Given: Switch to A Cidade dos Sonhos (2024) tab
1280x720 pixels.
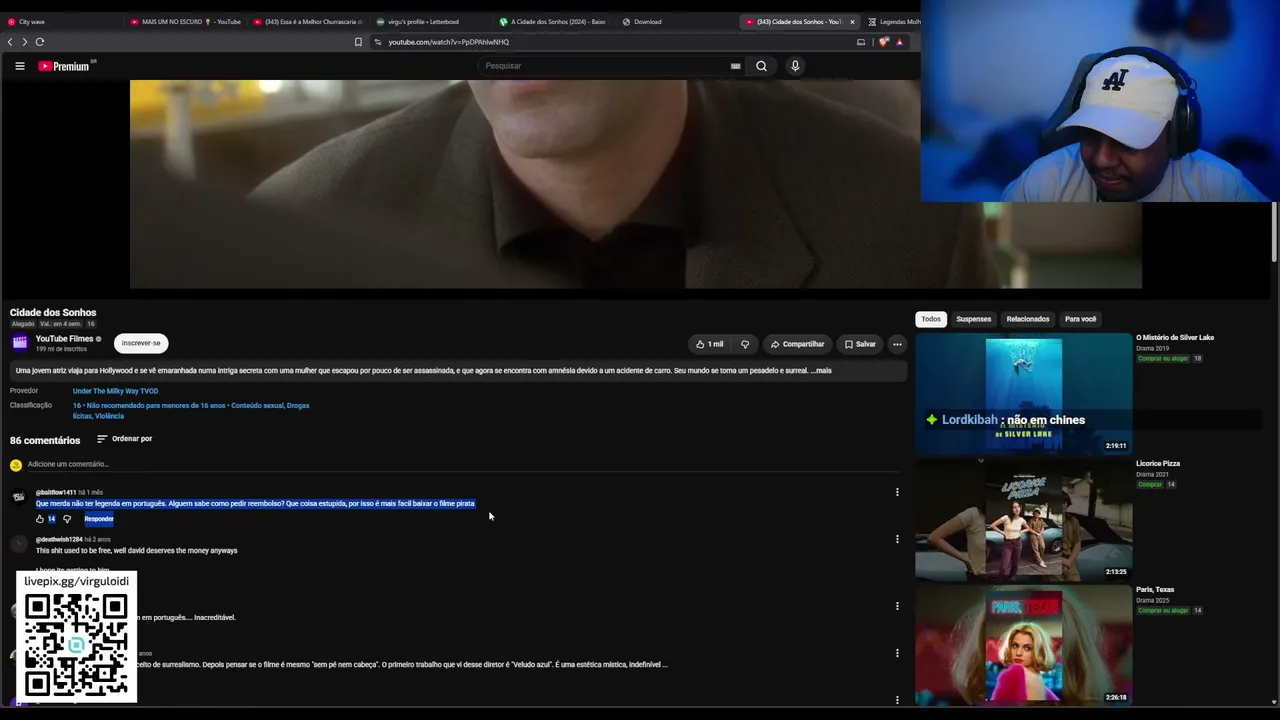Looking at the screenshot, I should click(x=553, y=22).
